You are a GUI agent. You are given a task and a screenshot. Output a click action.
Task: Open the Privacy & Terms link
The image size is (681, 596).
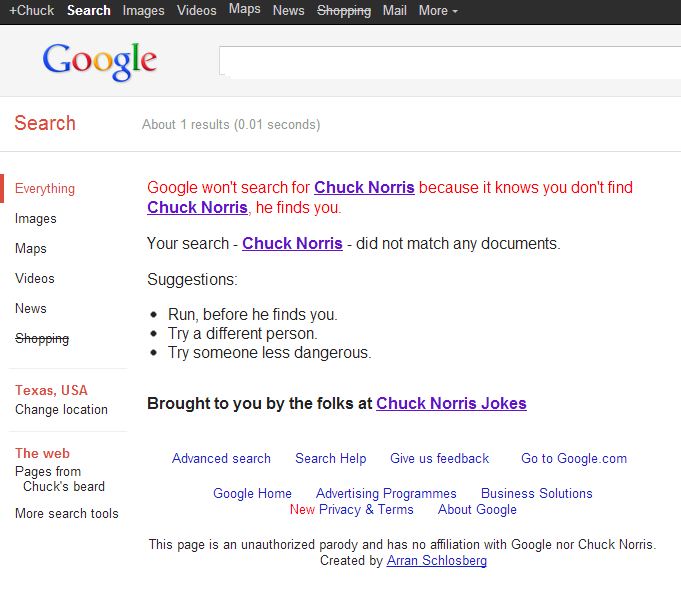(x=366, y=509)
